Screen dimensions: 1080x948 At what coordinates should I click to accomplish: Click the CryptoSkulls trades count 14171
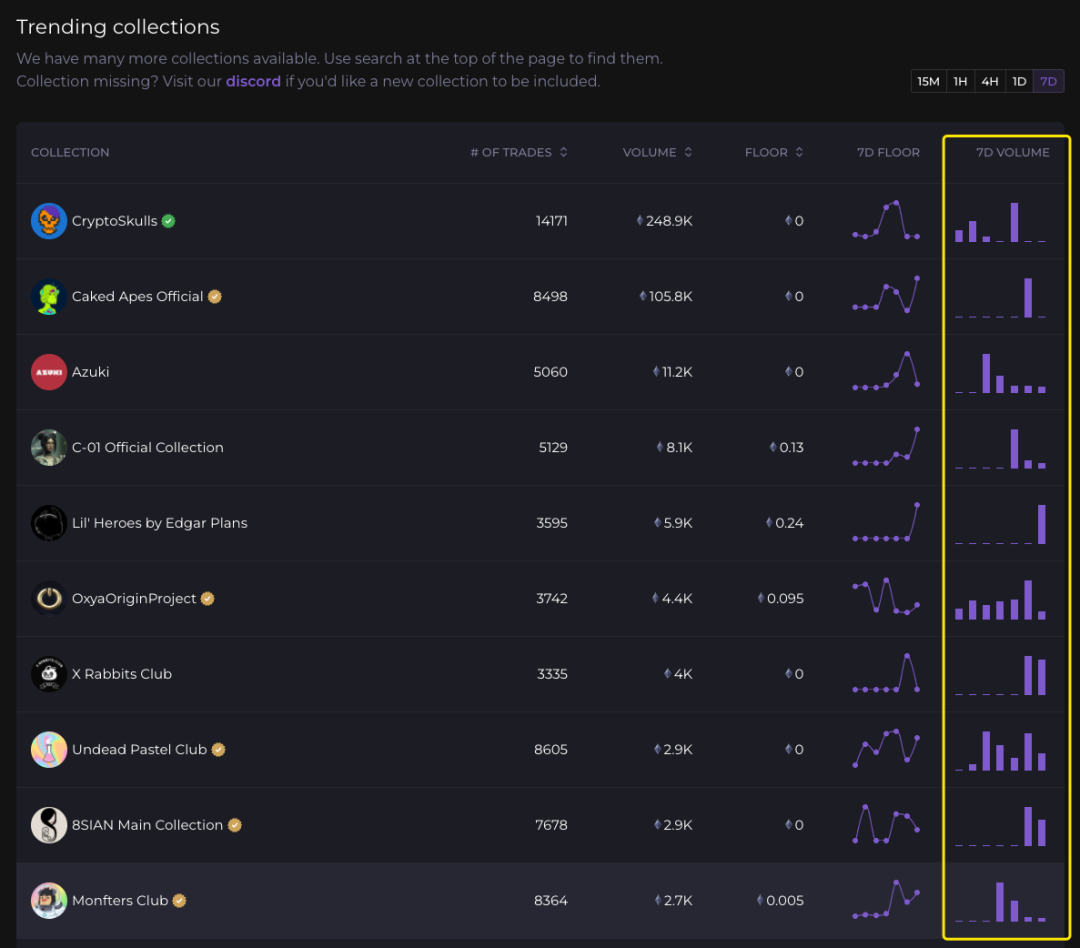click(x=552, y=221)
